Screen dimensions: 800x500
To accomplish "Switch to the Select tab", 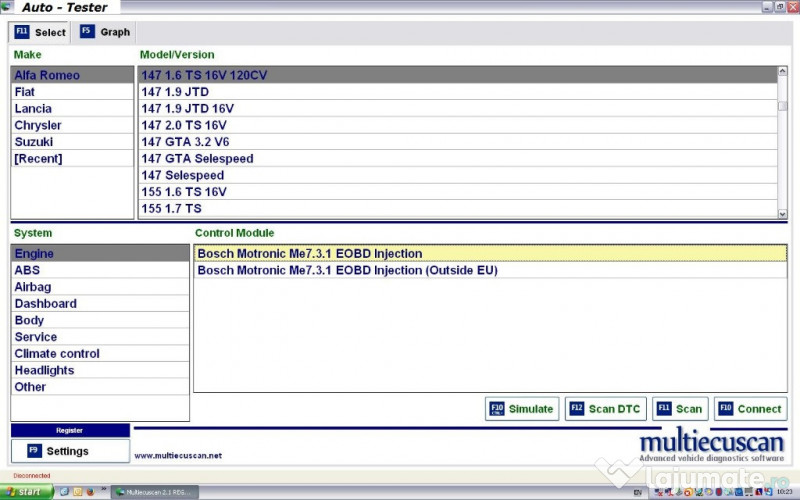I will click(x=39, y=32).
